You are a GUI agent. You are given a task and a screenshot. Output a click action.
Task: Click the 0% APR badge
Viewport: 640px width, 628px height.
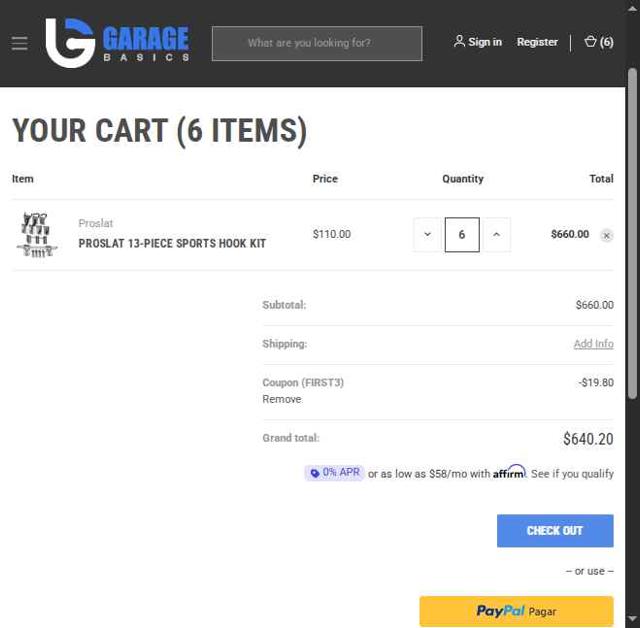tap(335, 473)
